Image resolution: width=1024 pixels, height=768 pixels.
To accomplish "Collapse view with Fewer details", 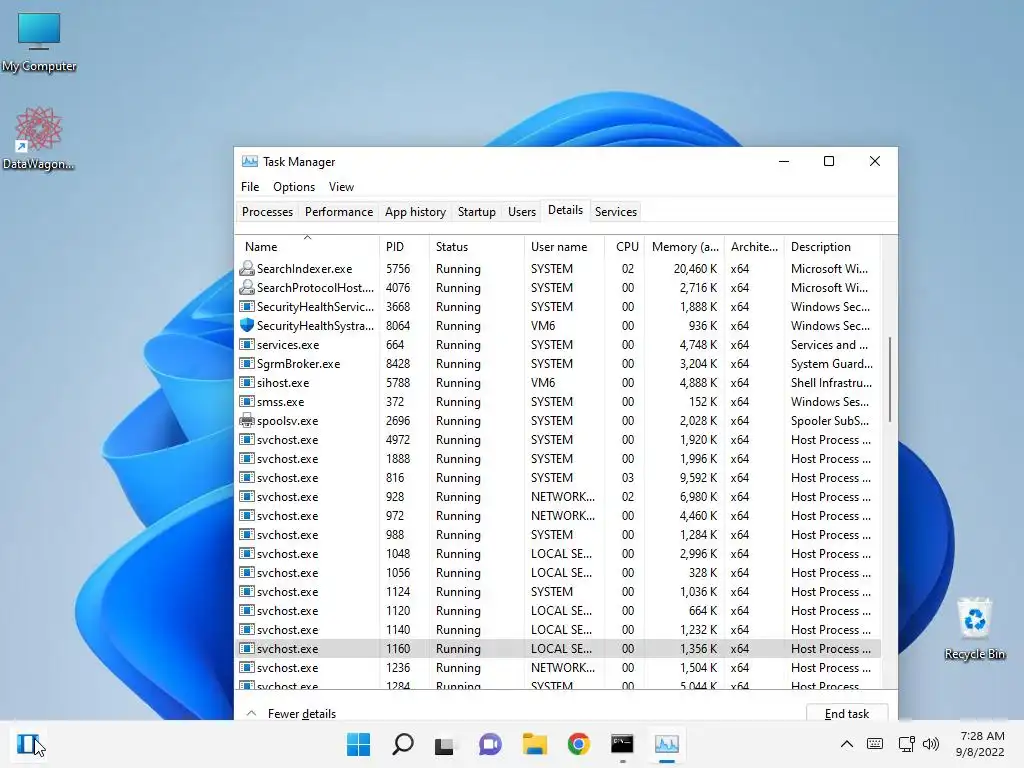I will [291, 714].
